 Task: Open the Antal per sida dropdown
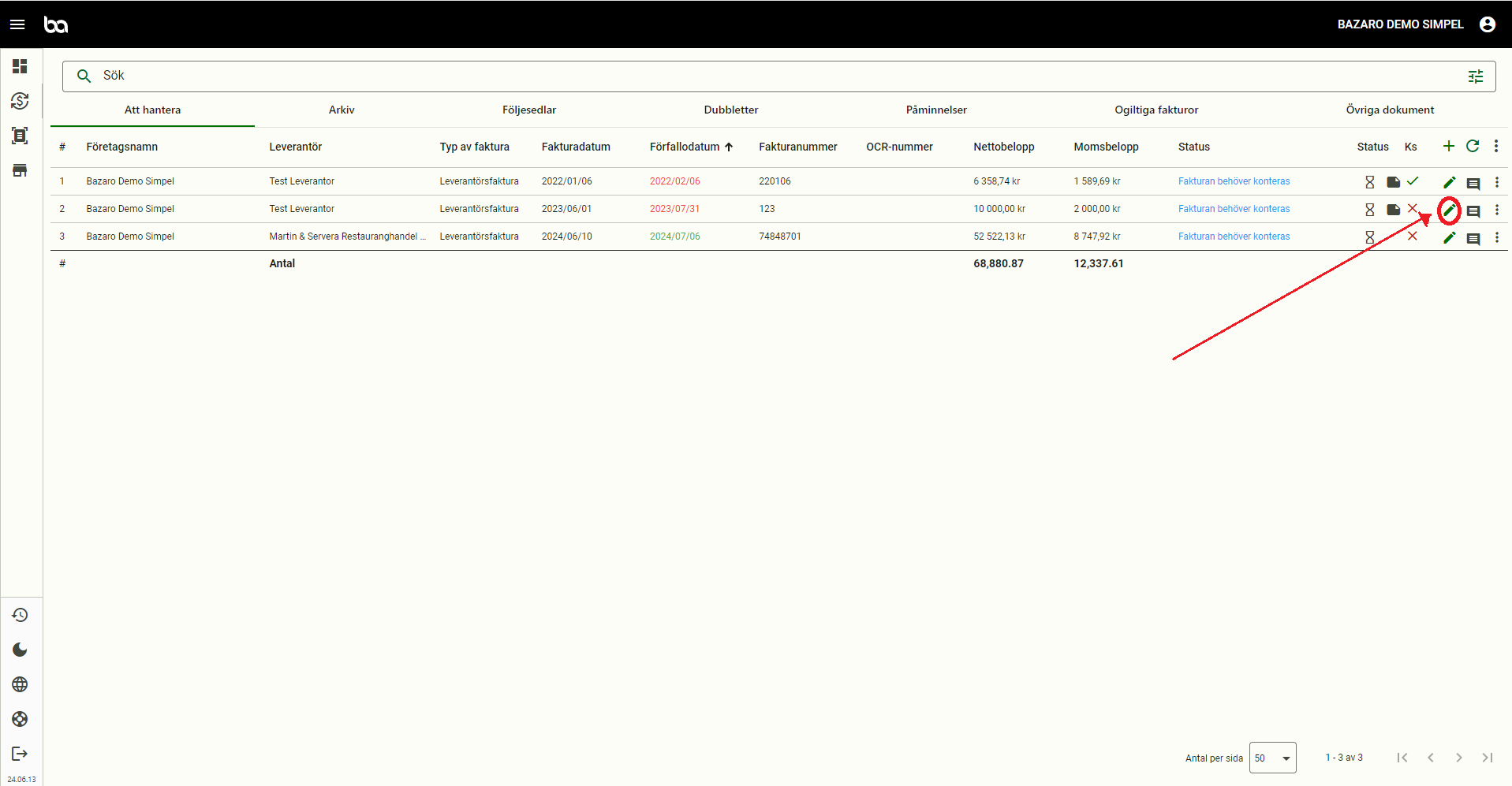click(1273, 758)
